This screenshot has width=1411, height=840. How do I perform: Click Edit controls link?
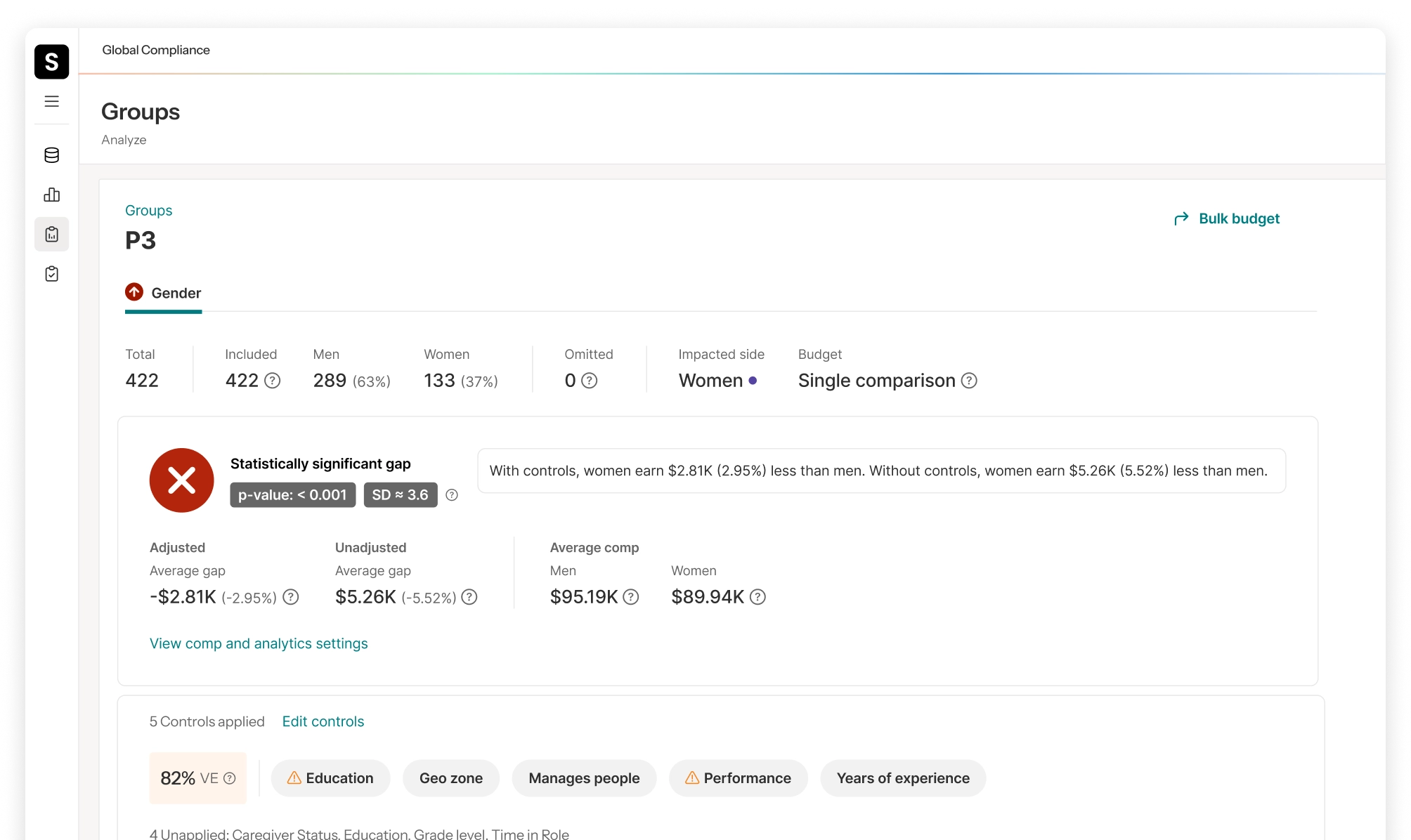(x=323, y=721)
